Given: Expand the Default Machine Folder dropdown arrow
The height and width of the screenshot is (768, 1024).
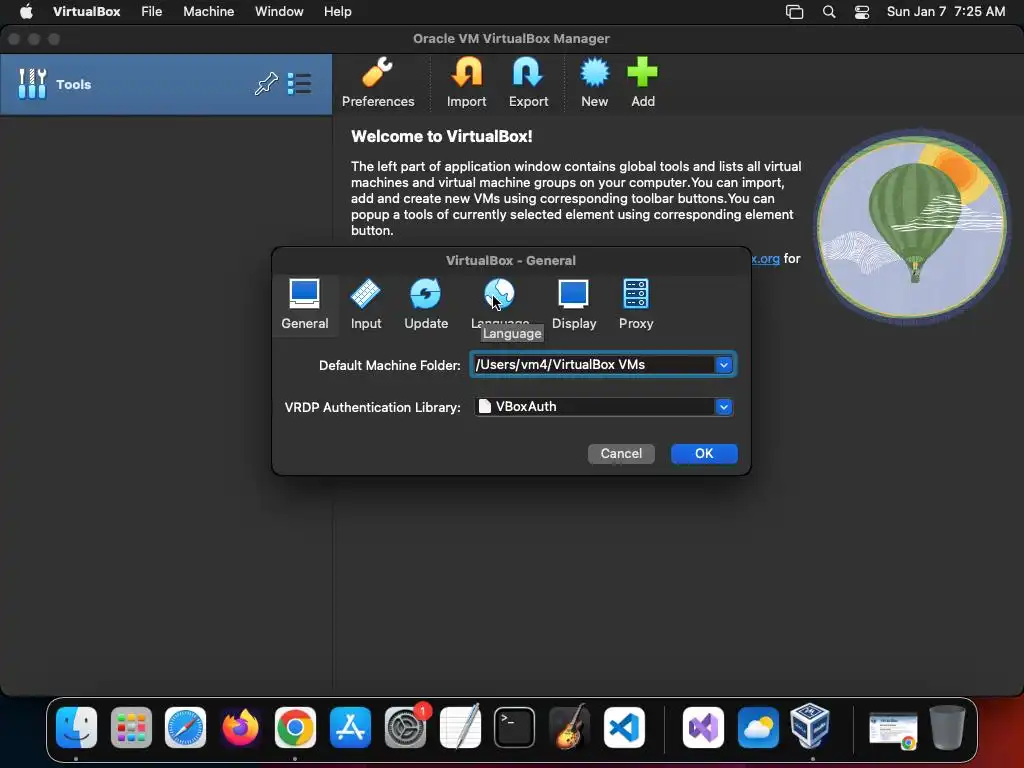Looking at the screenshot, I should 724,365.
